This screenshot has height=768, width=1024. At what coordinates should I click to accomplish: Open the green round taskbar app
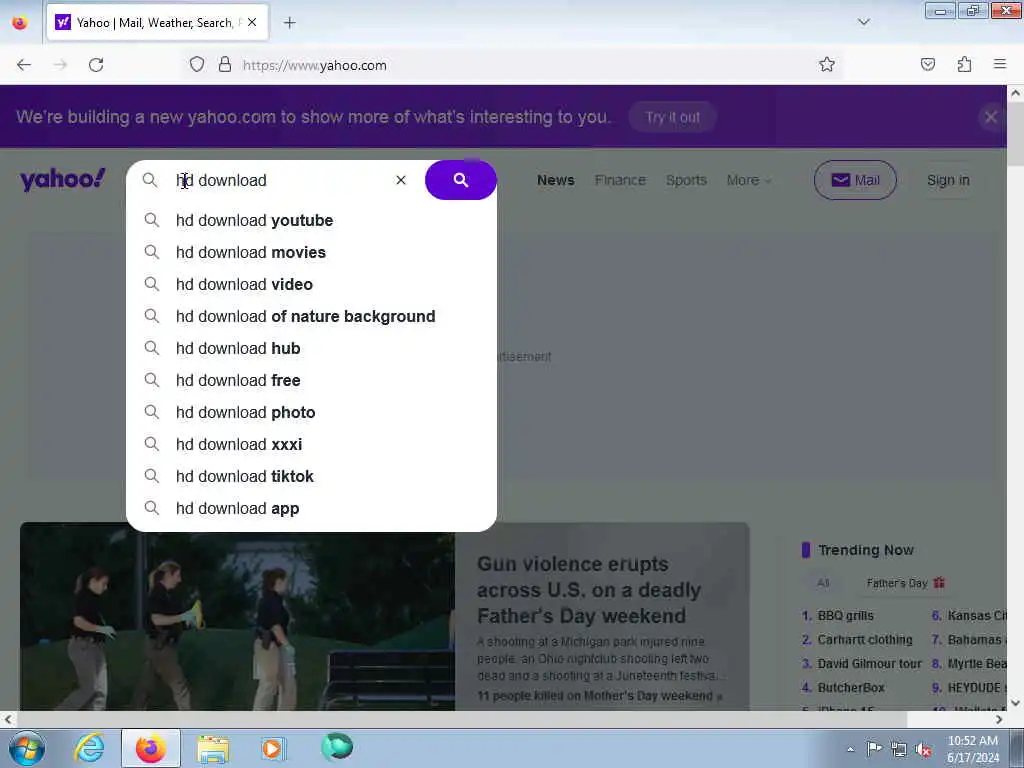(337, 746)
